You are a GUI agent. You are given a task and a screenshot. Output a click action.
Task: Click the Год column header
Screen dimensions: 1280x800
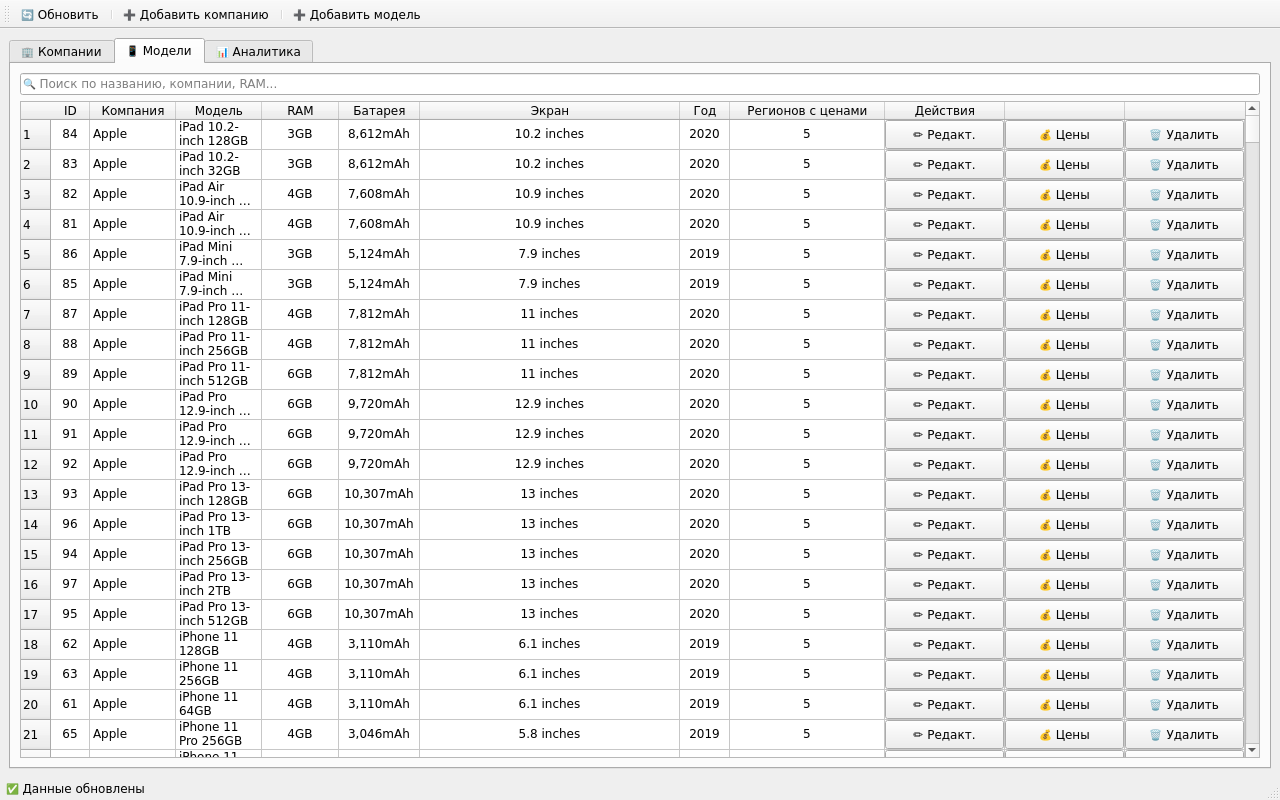click(704, 111)
